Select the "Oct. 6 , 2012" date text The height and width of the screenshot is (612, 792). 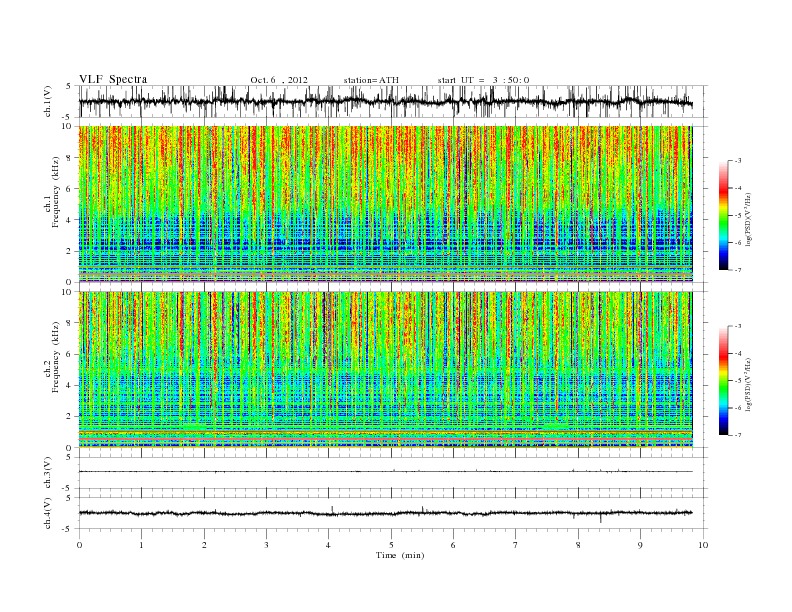(279, 80)
